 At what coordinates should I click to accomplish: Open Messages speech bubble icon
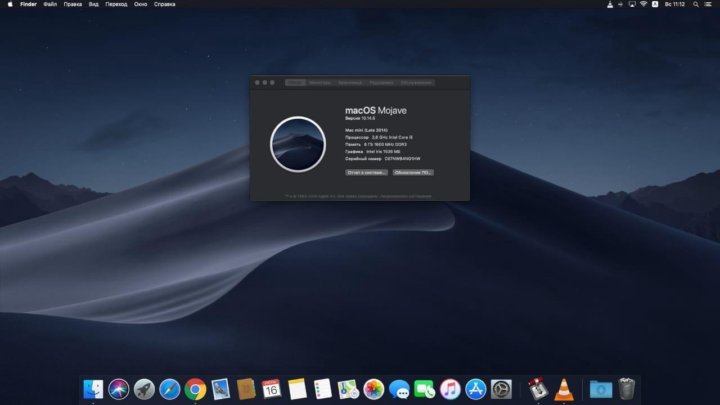coord(399,390)
